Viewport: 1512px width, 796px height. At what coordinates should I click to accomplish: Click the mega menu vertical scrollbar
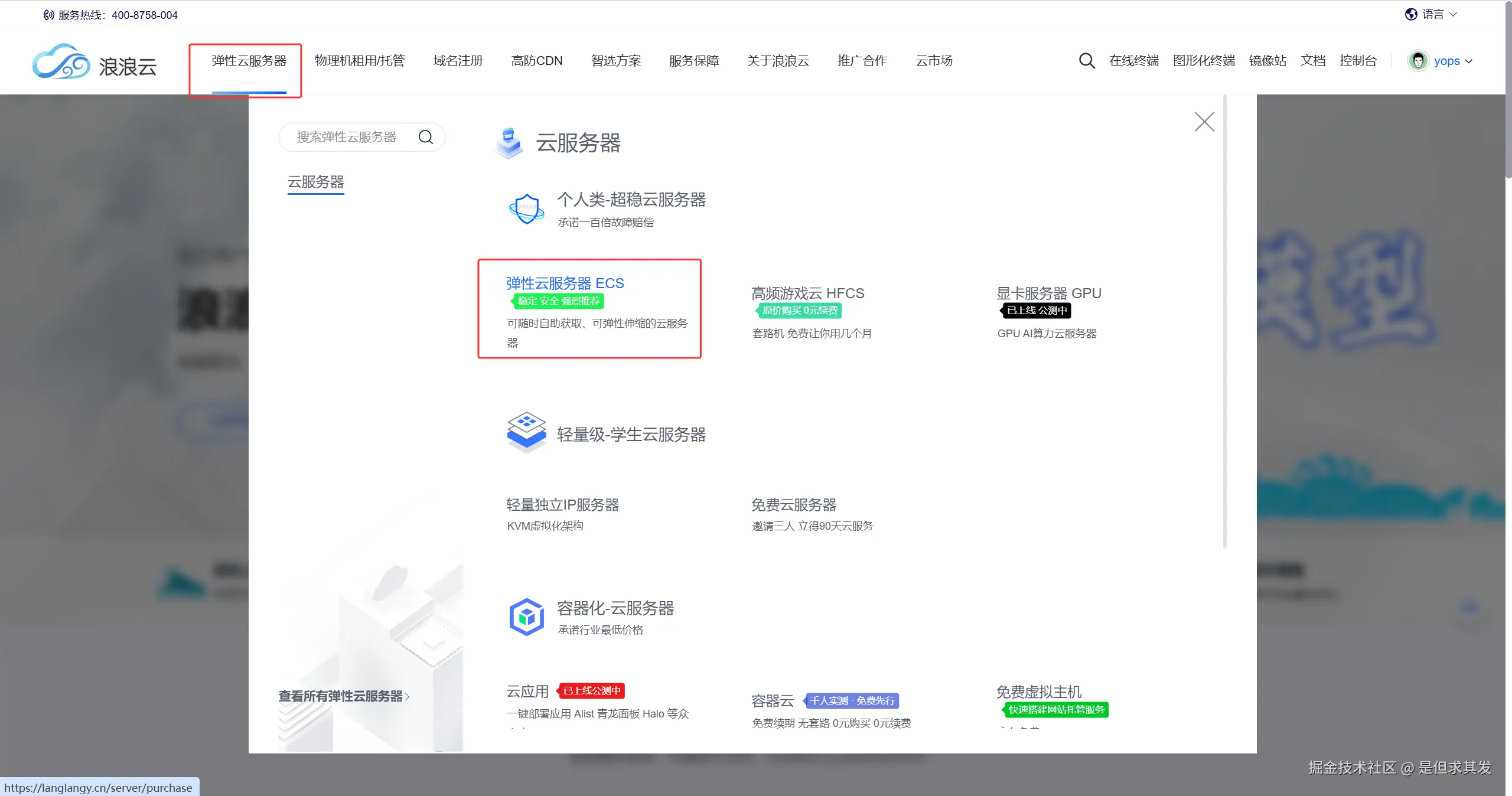pos(1225,322)
